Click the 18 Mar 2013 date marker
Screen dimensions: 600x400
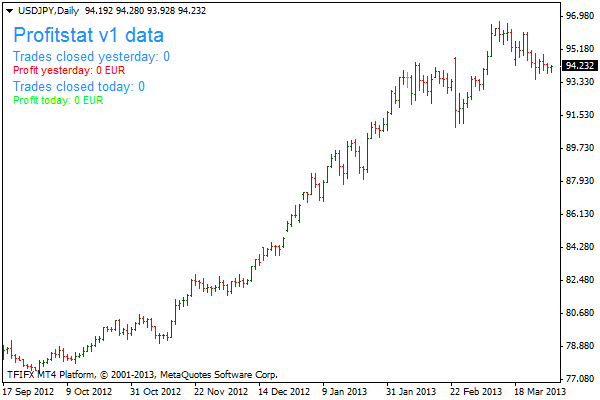click(x=540, y=392)
